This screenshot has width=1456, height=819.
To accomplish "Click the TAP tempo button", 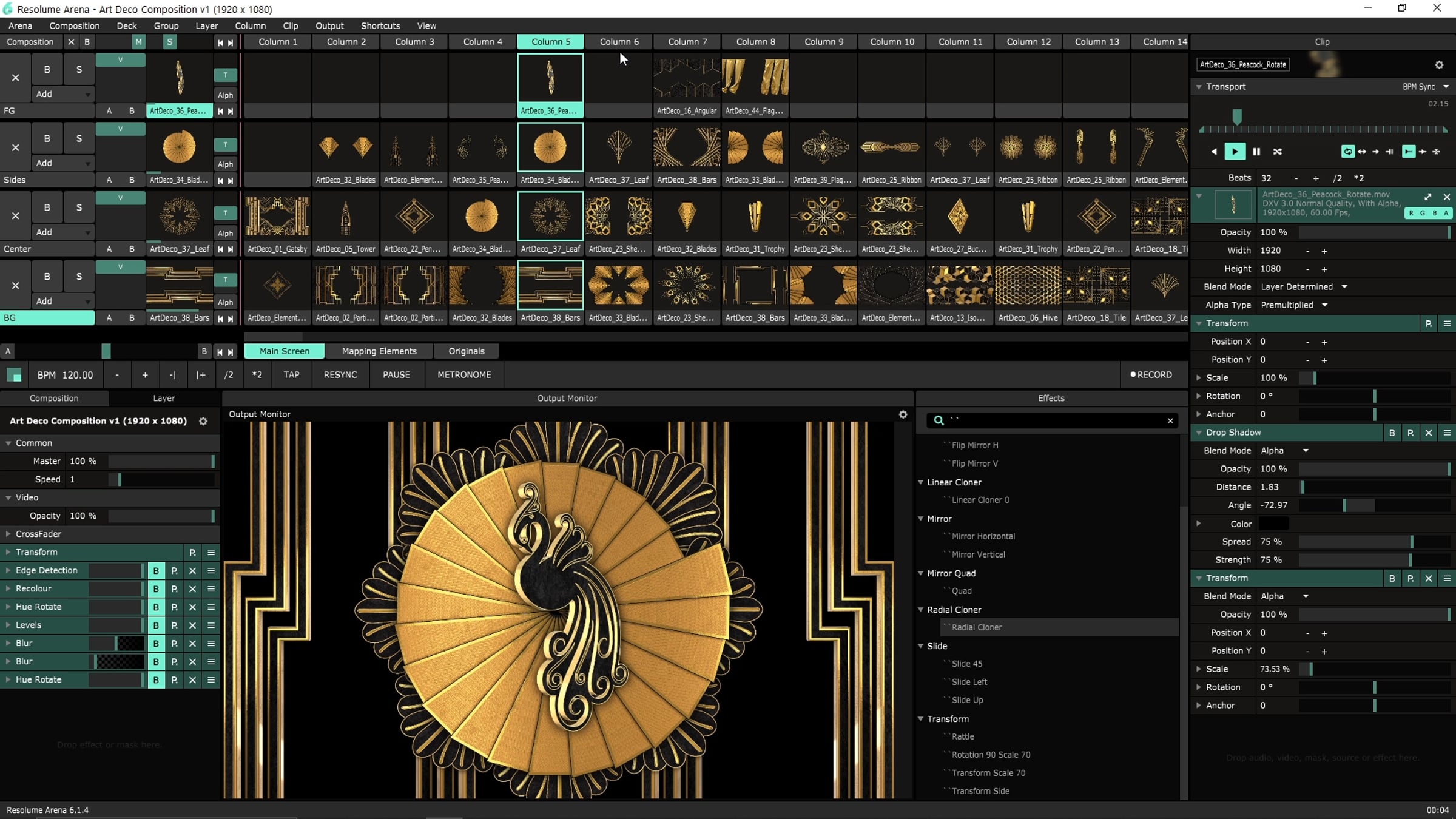I will pos(291,375).
